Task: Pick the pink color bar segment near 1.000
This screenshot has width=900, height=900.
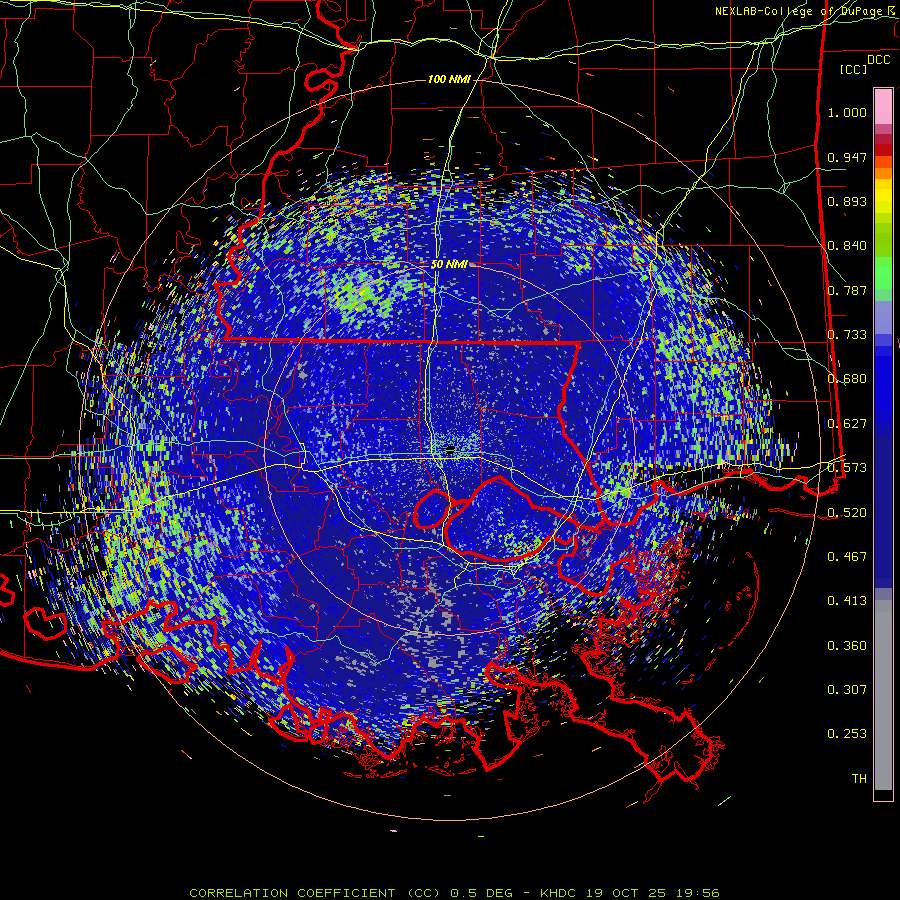Action: tap(883, 107)
